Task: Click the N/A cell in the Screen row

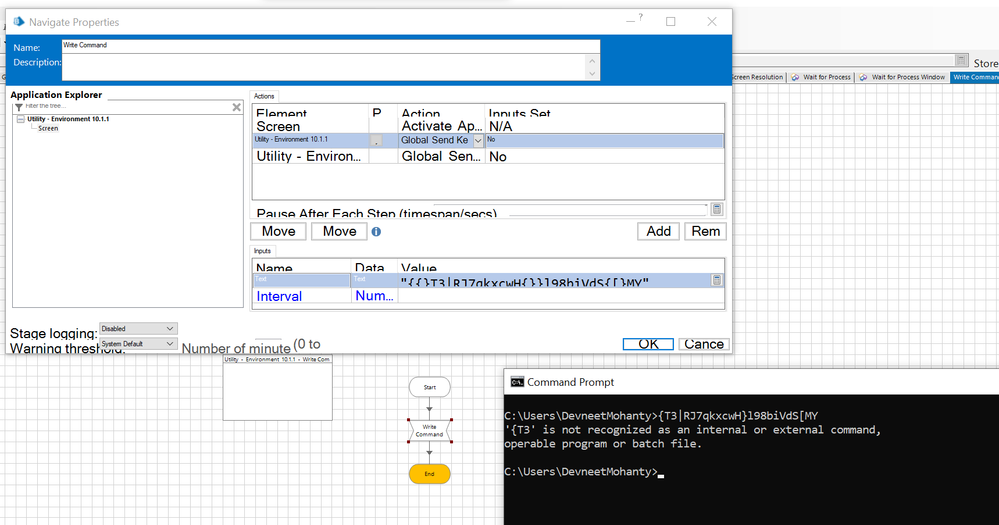Action: pos(500,126)
